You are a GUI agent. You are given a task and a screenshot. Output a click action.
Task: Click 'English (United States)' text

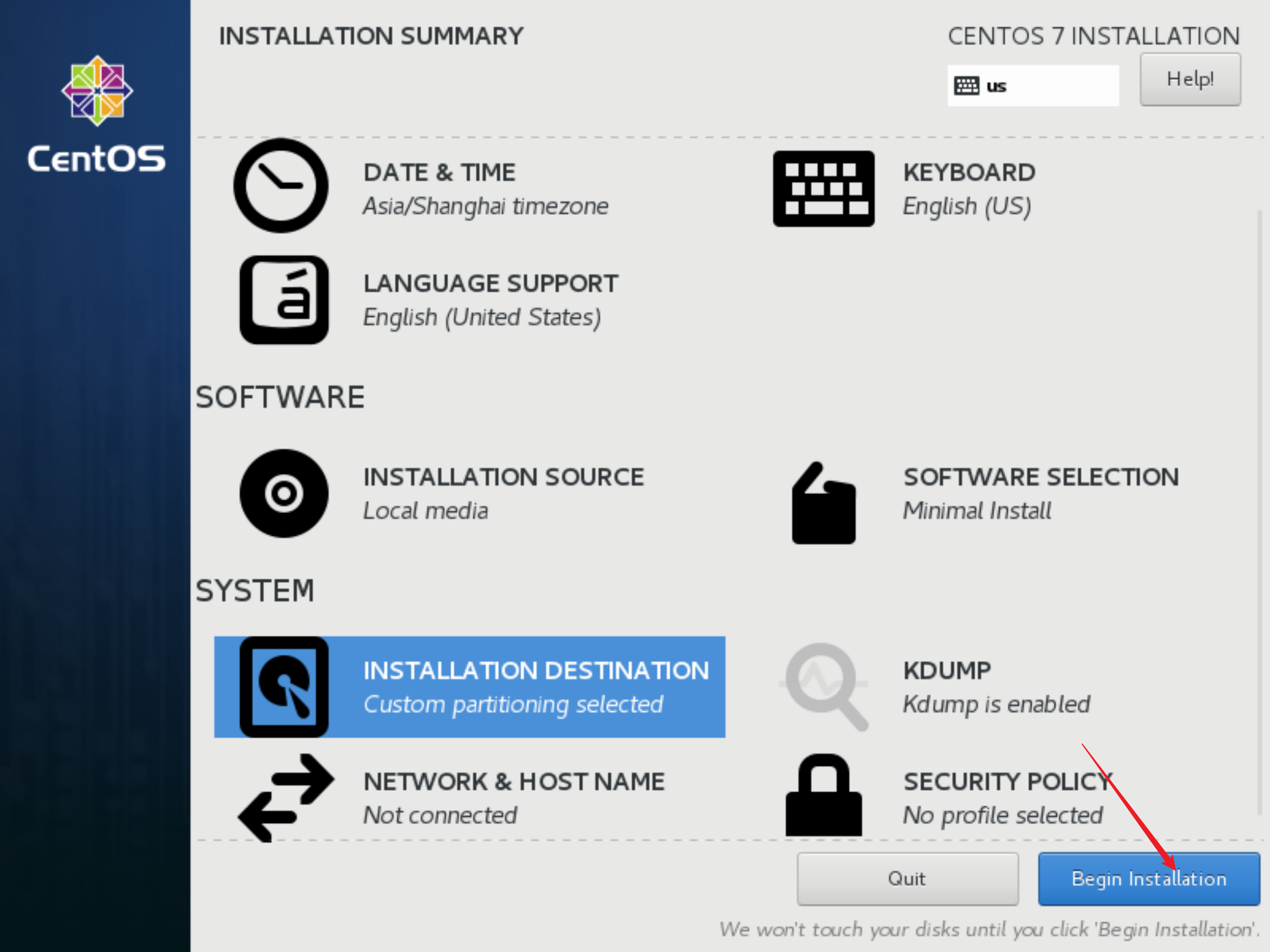(x=482, y=317)
